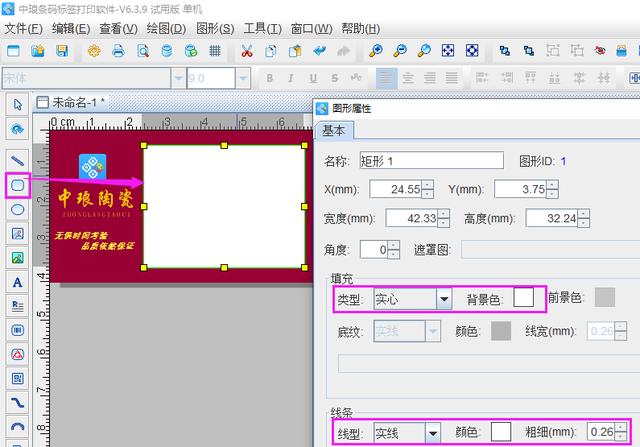Zoom with the plain magnifier icon
The height and width of the screenshot is (447, 640).
click(424, 51)
